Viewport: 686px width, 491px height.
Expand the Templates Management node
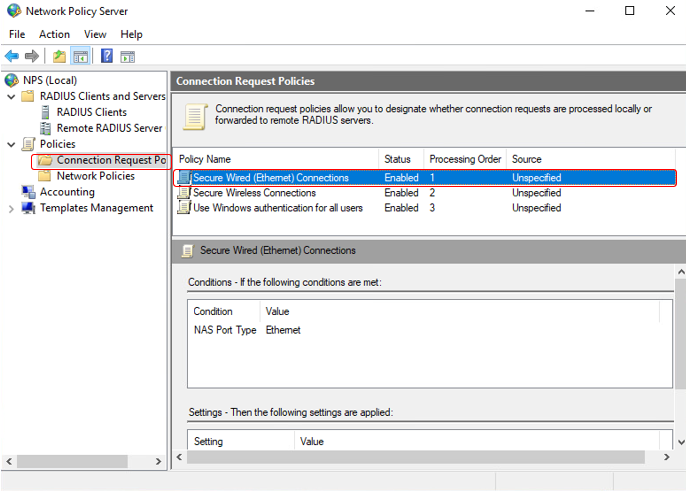(x=11, y=209)
